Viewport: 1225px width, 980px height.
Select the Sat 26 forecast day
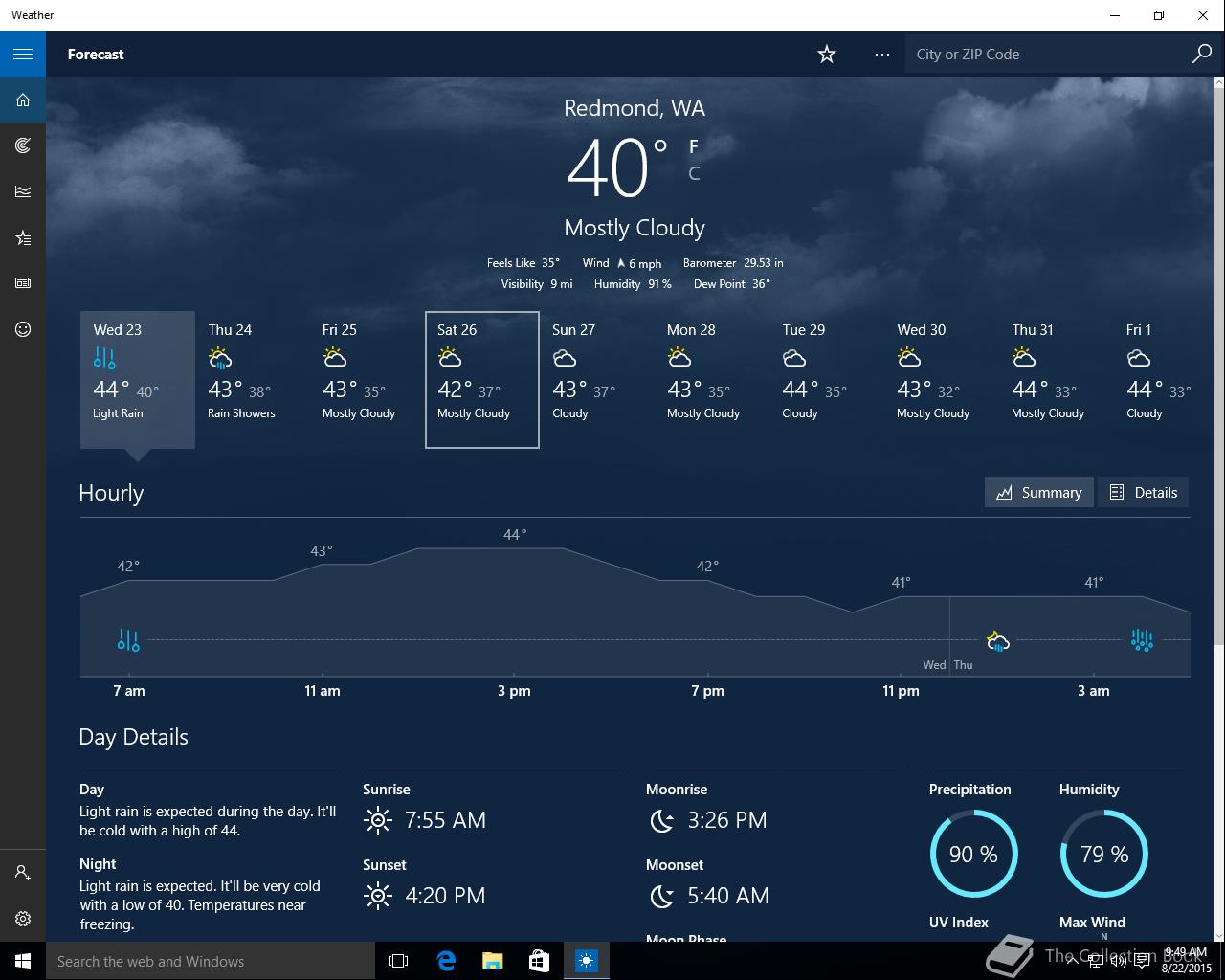482,379
